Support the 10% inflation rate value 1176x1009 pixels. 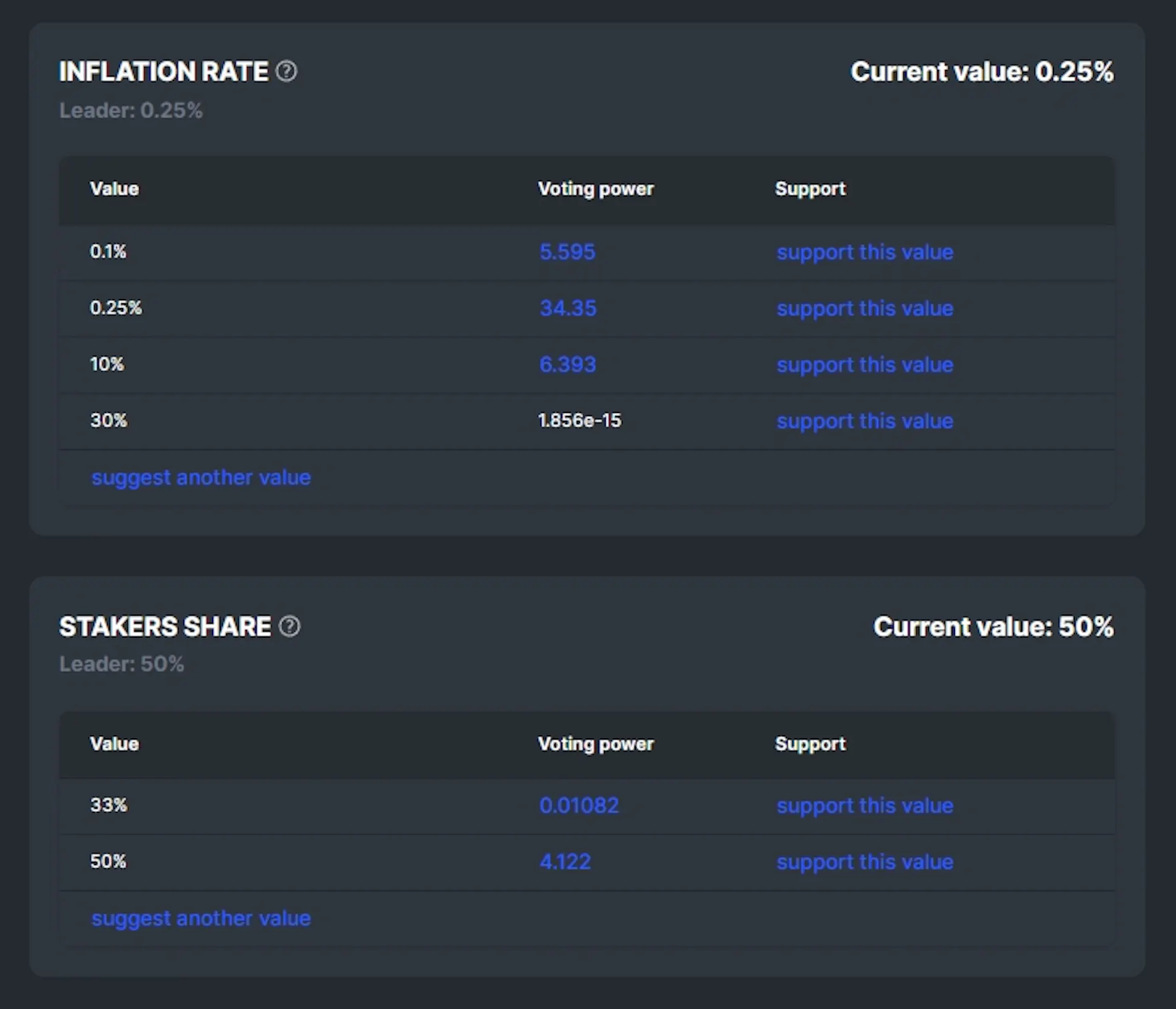click(x=865, y=365)
